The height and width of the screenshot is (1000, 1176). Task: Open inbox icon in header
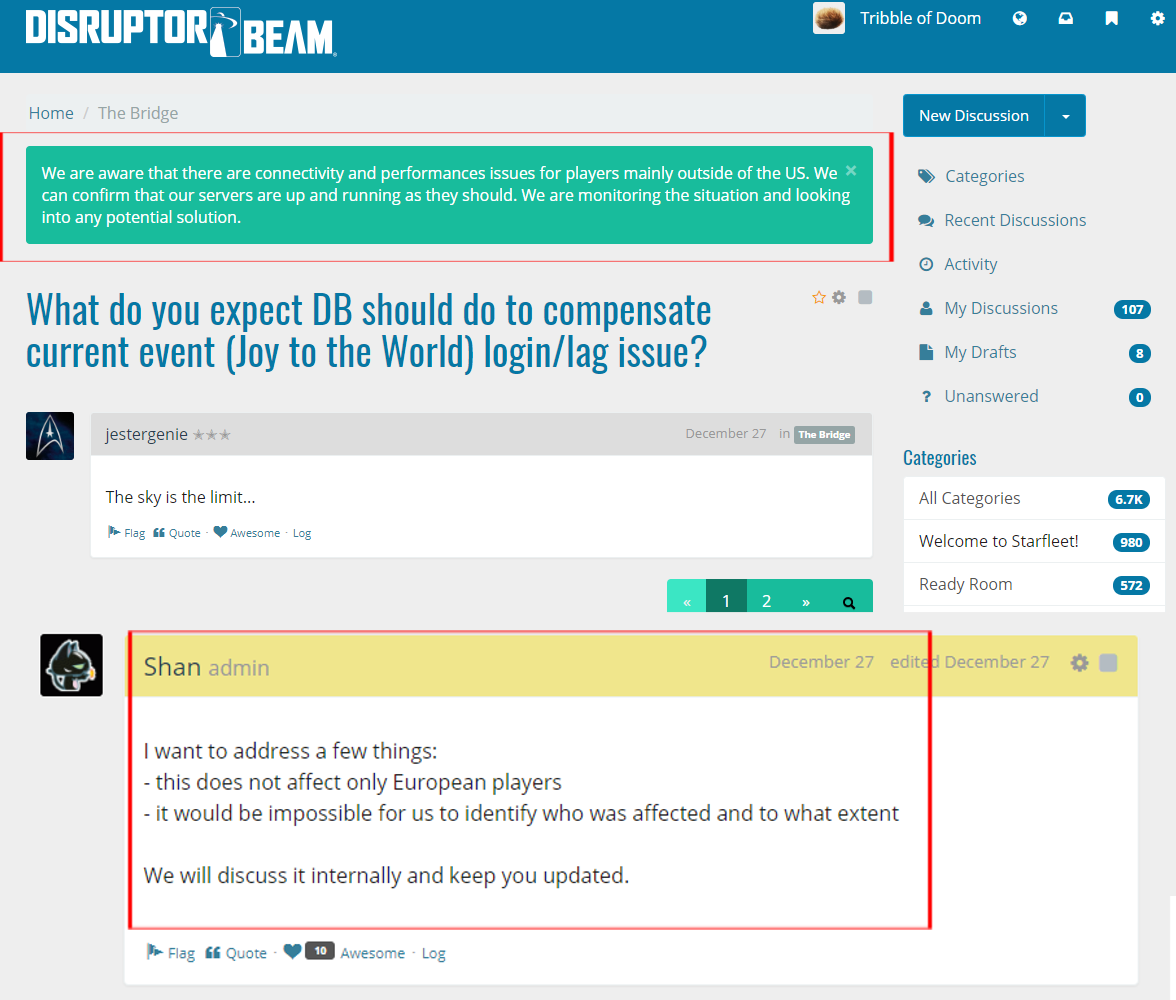coord(1065,18)
